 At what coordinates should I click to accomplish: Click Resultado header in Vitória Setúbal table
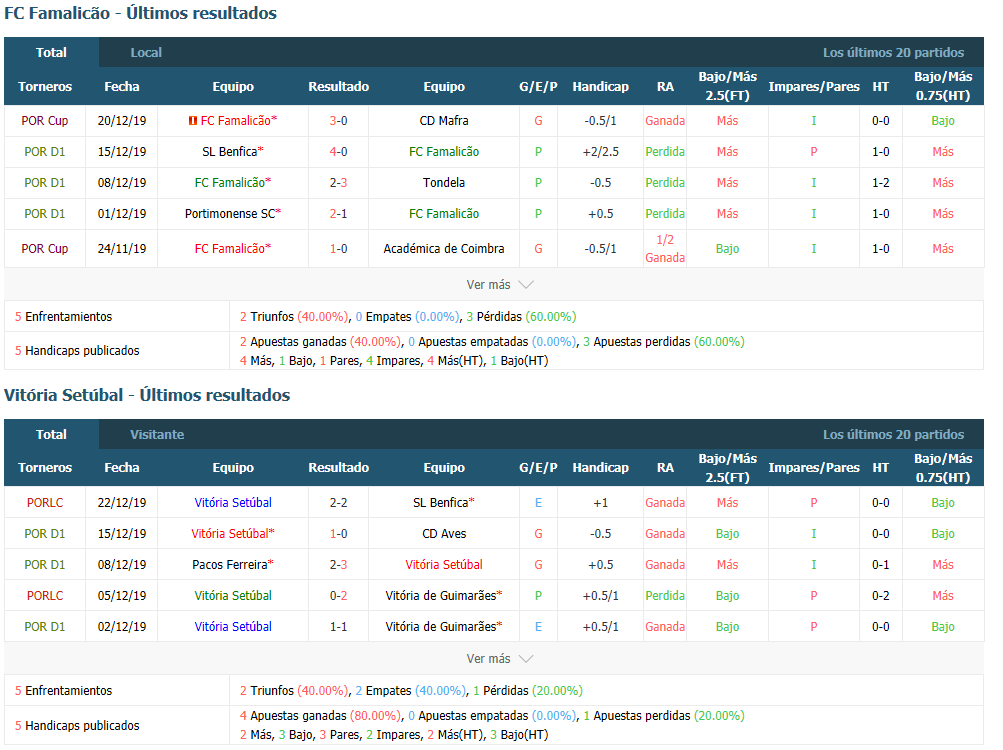[338, 468]
